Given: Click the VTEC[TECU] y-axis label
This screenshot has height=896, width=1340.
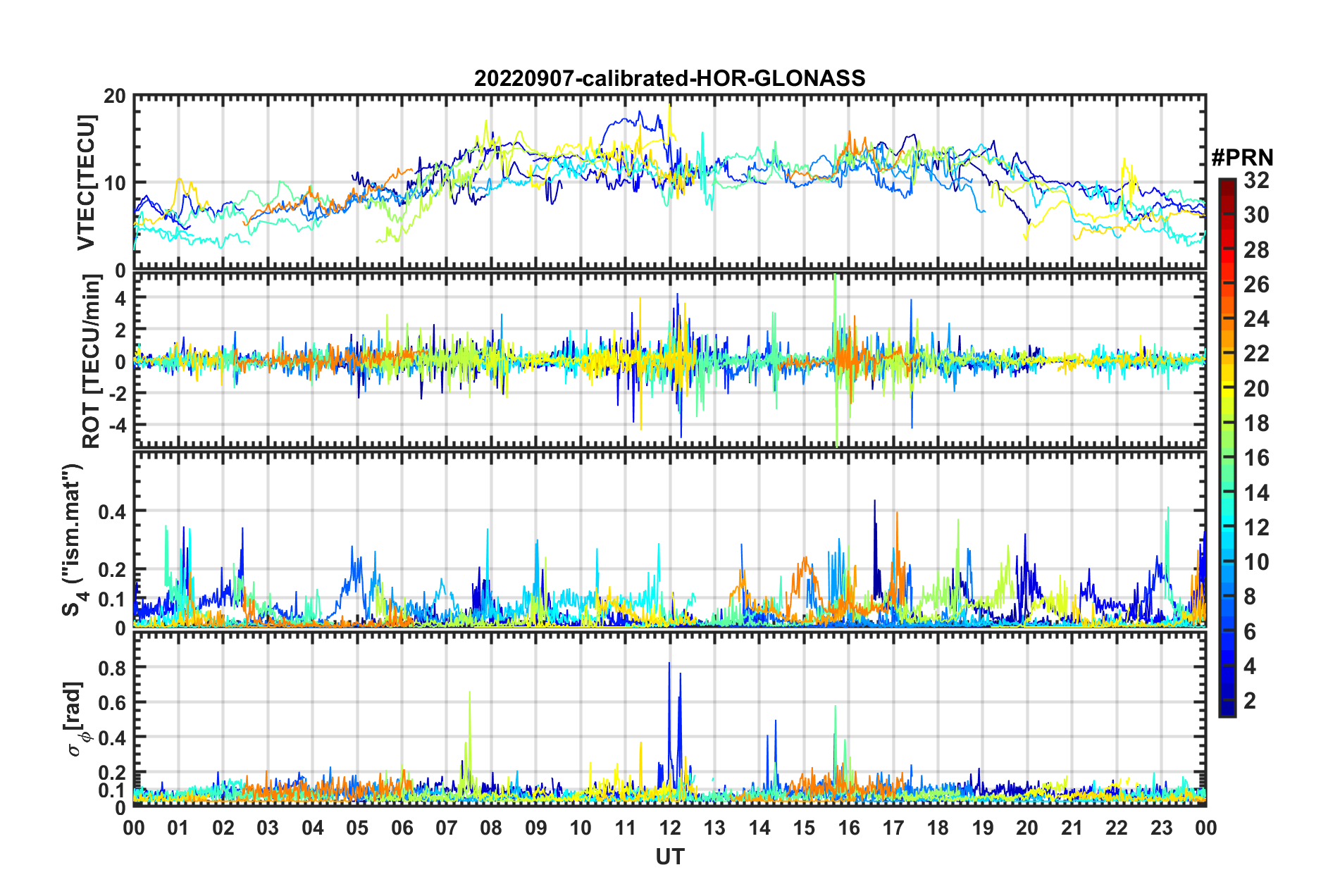Looking at the screenshot, I should point(86,182).
